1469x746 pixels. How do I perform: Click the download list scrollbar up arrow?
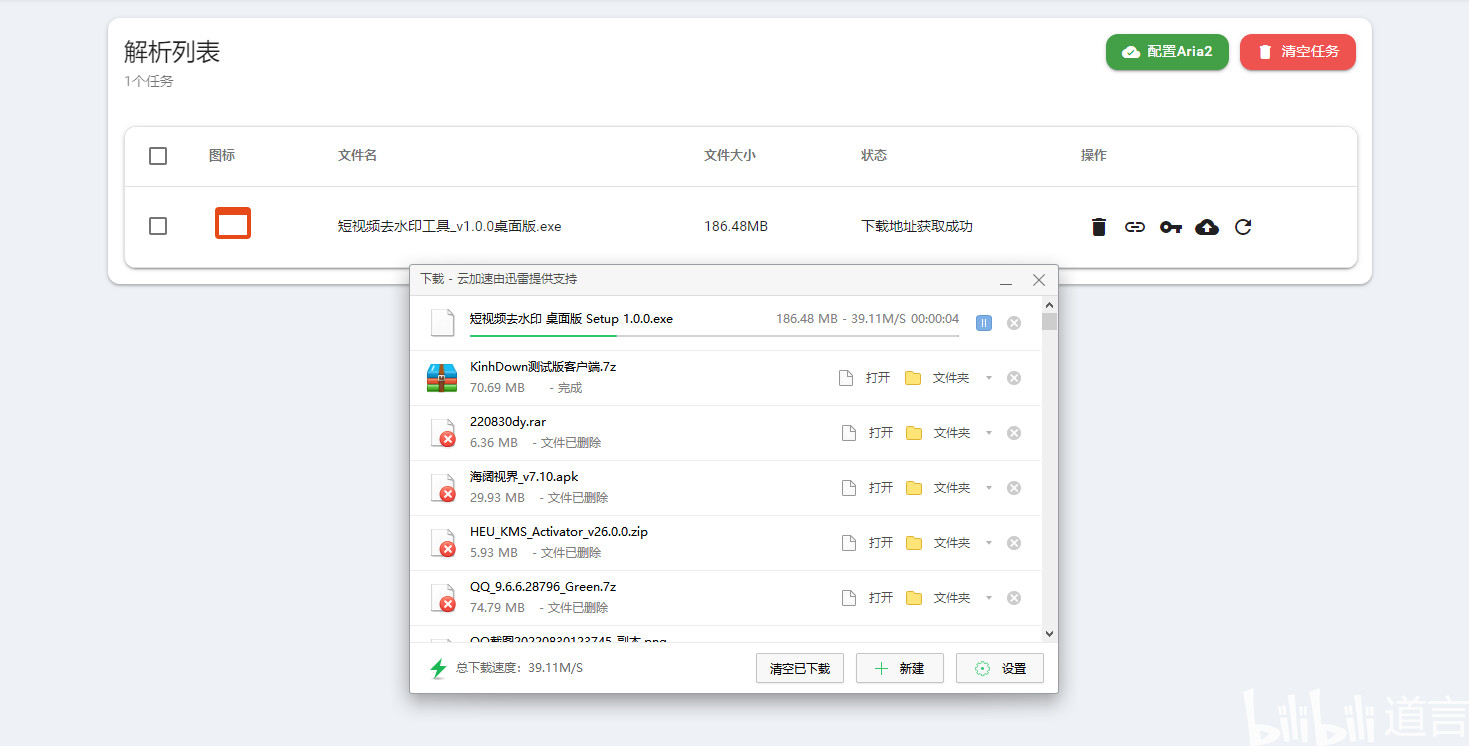coord(1049,305)
